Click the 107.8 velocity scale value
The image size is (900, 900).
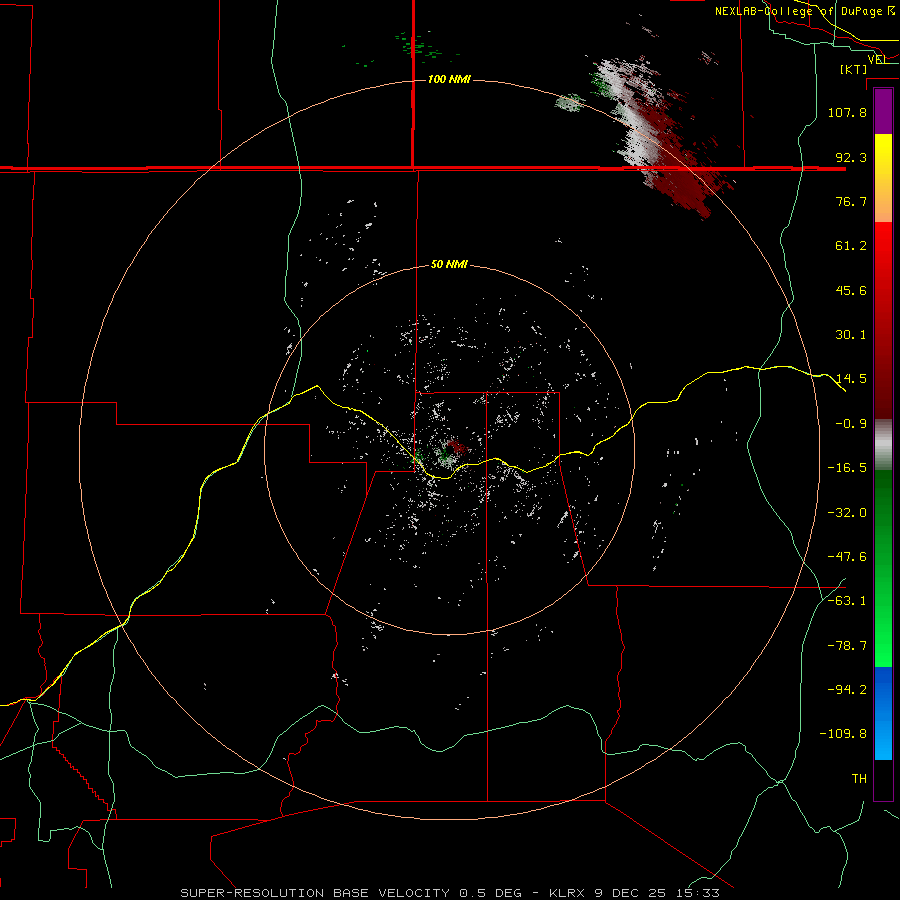tap(847, 112)
